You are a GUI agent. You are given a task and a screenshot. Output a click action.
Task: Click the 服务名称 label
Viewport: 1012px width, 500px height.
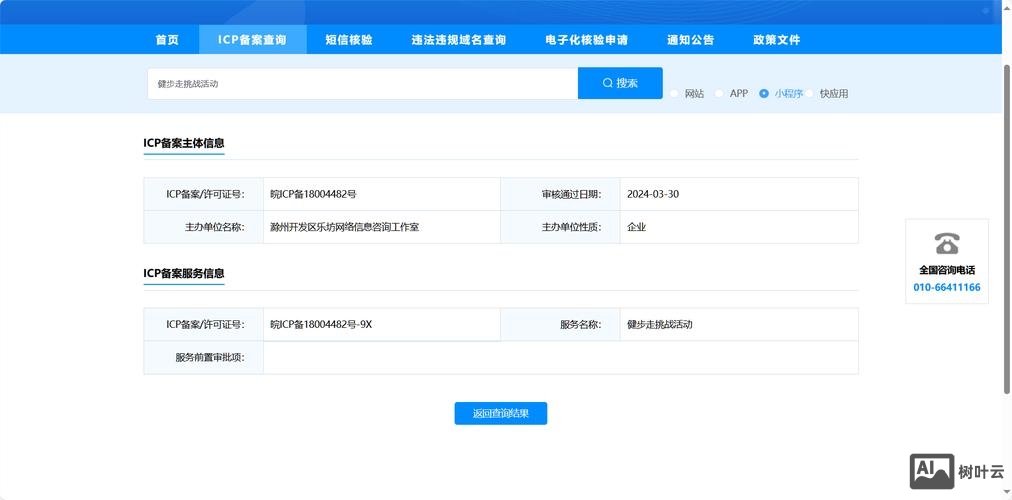pyautogui.click(x=581, y=325)
